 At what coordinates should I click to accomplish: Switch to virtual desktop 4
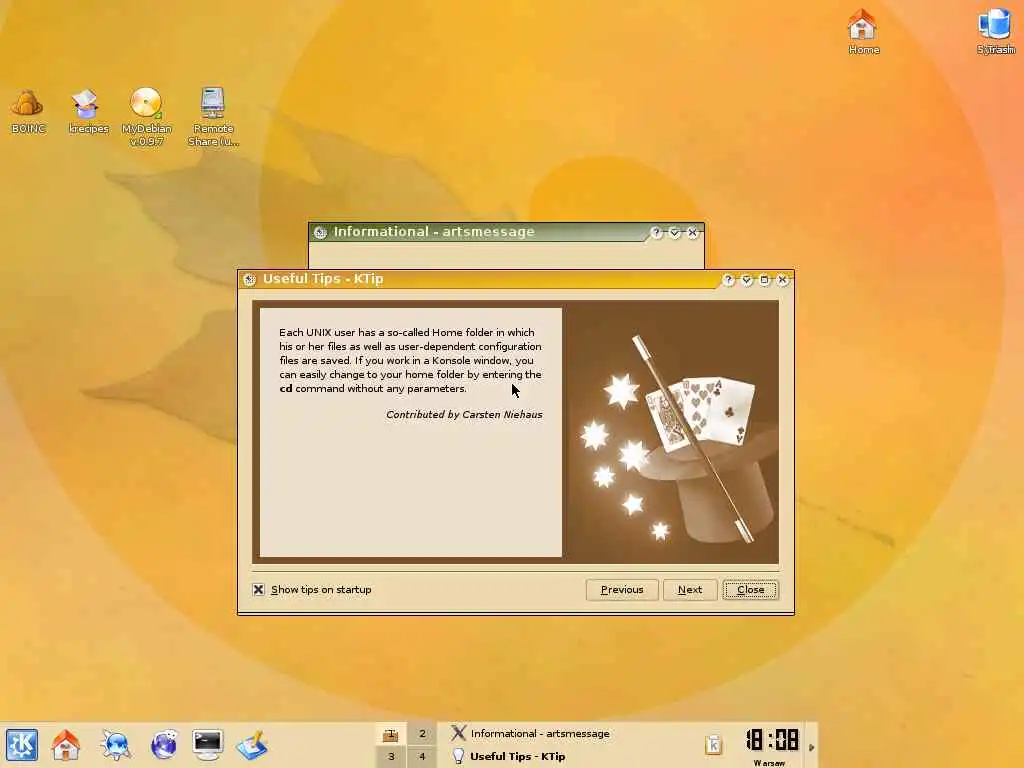pyautogui.click(x=422, y=756)
